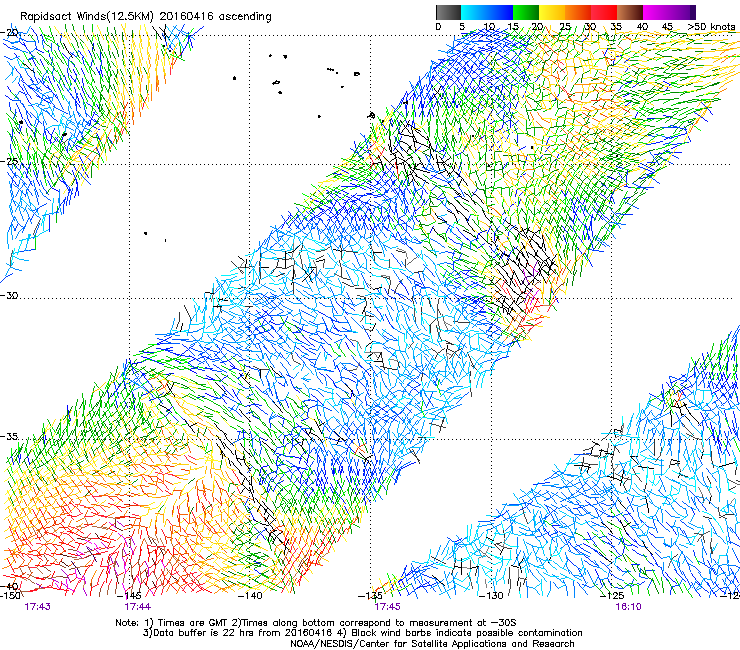The image size is (740, 650).
Task: Click the purple '17:44' pass time
Action: click(137, 607)
